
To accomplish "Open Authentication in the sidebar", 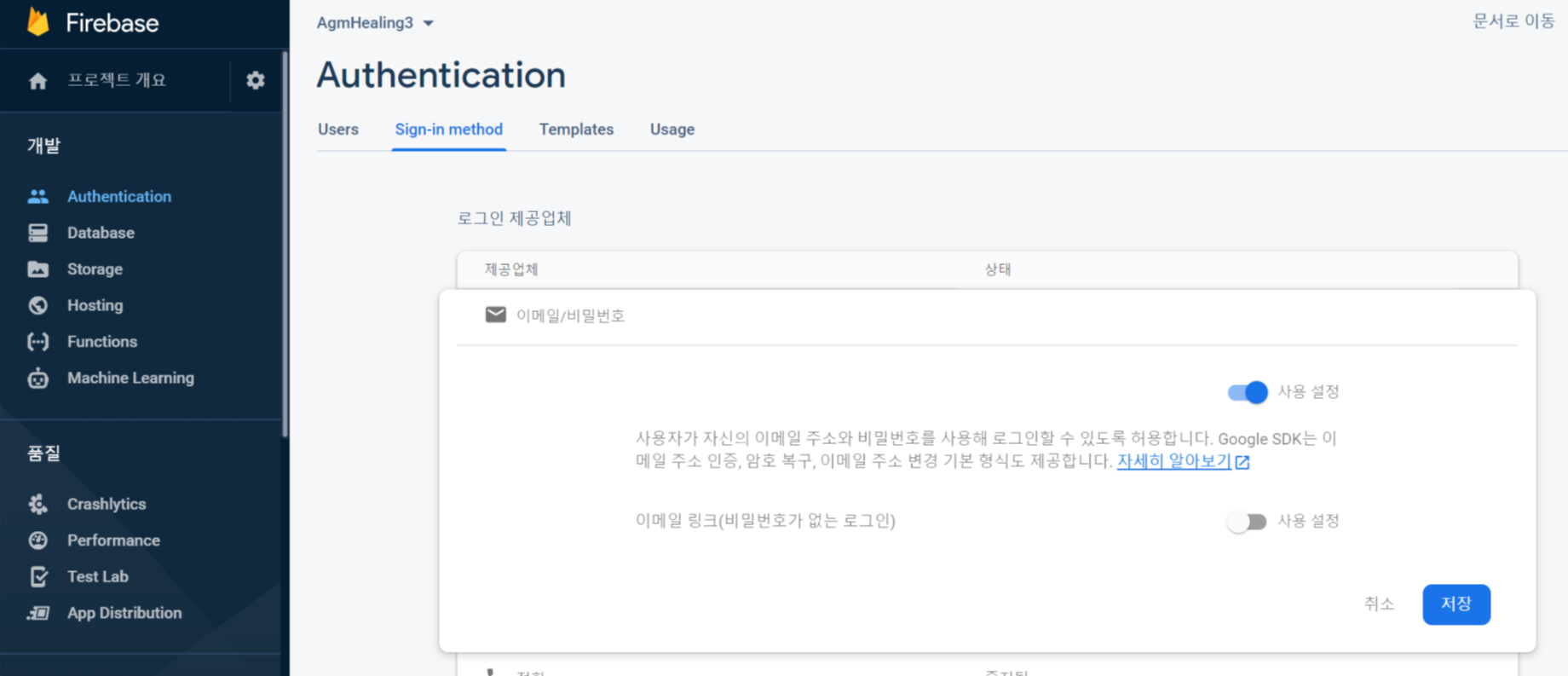I will click(119, 196).
